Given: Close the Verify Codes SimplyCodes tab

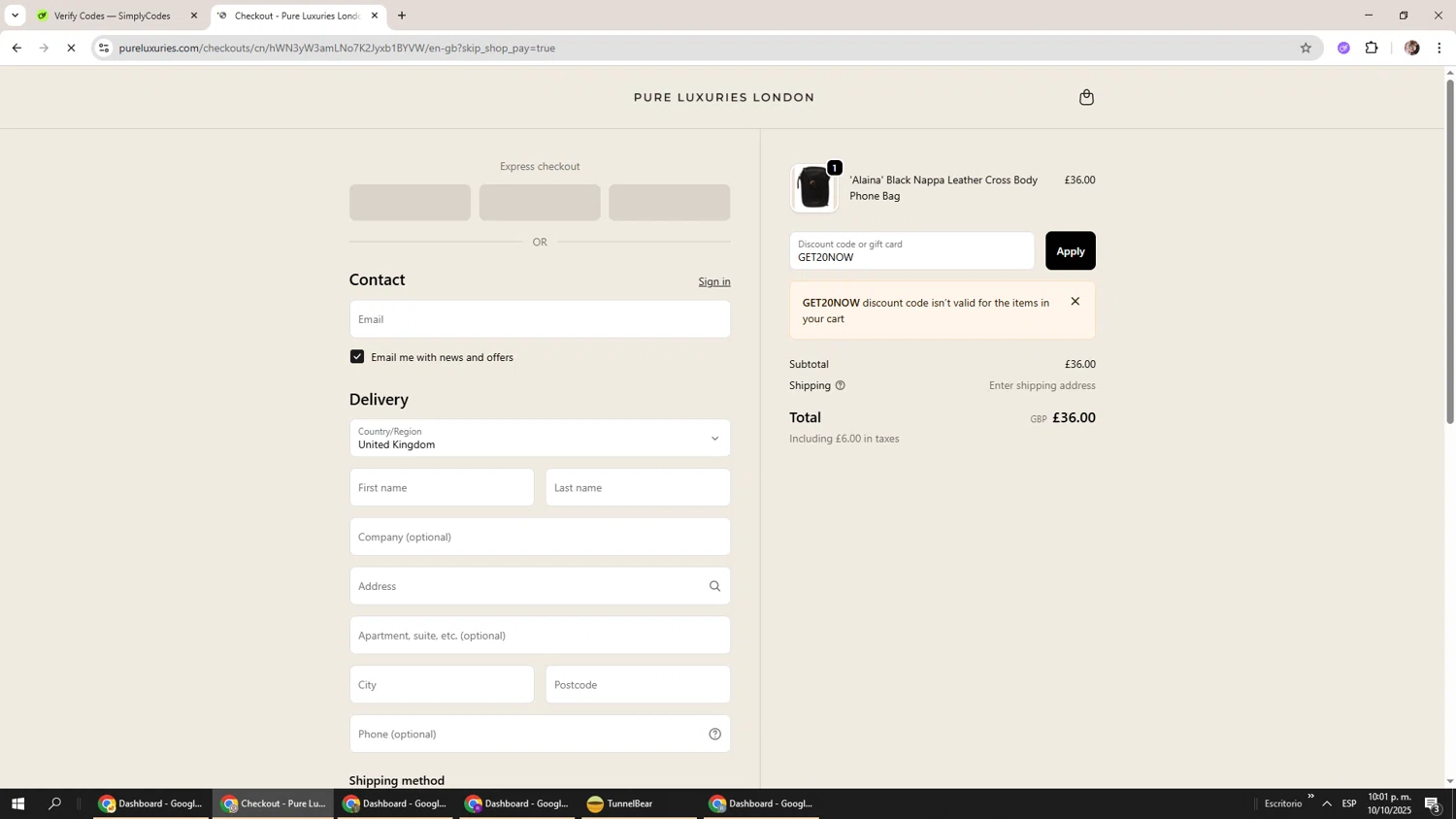Looking at the screenshot, I should coord(193,16).
